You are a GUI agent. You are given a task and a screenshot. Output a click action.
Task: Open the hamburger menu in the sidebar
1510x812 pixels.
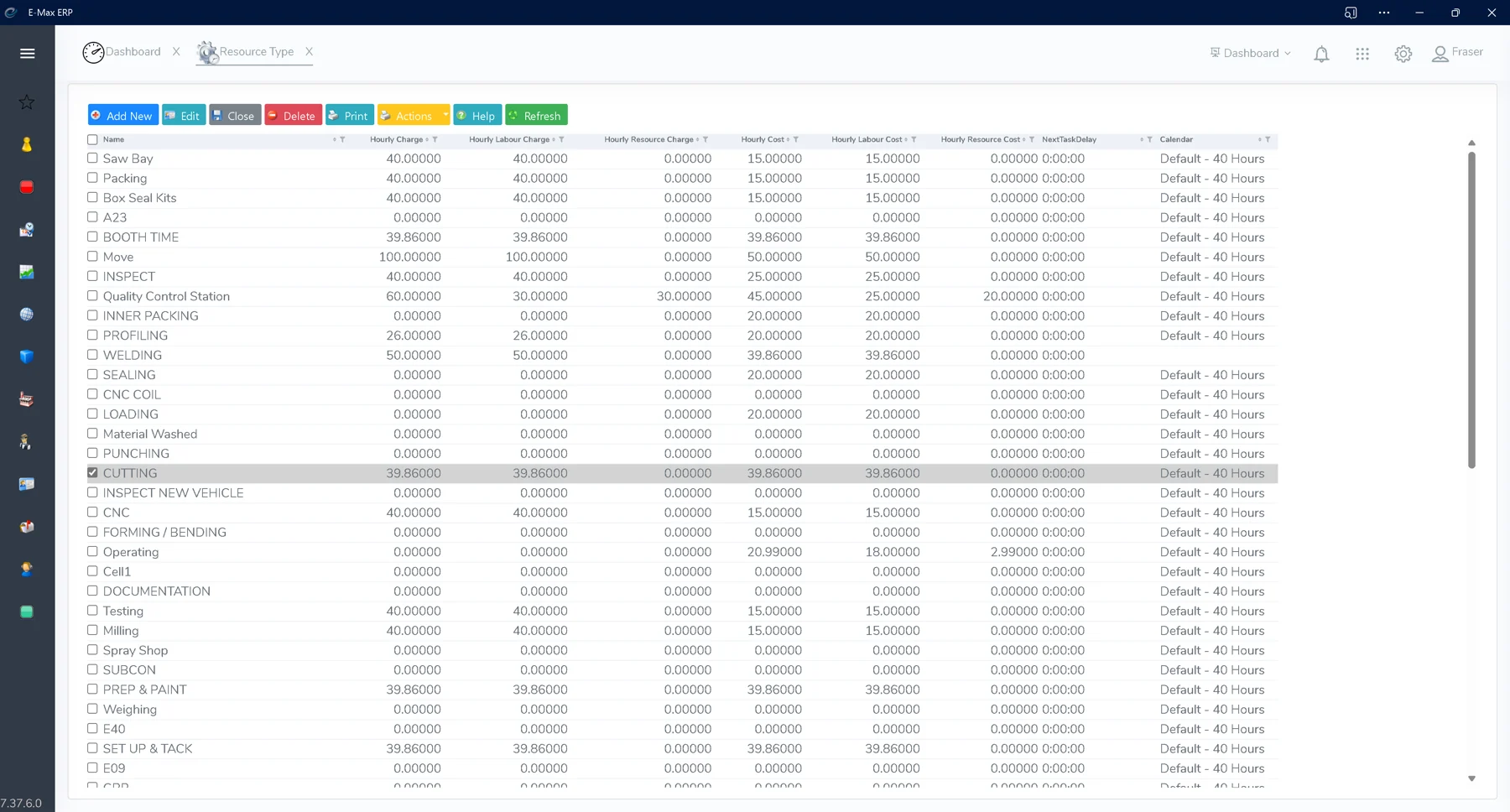pyautogui.click(x=27, y=54)
